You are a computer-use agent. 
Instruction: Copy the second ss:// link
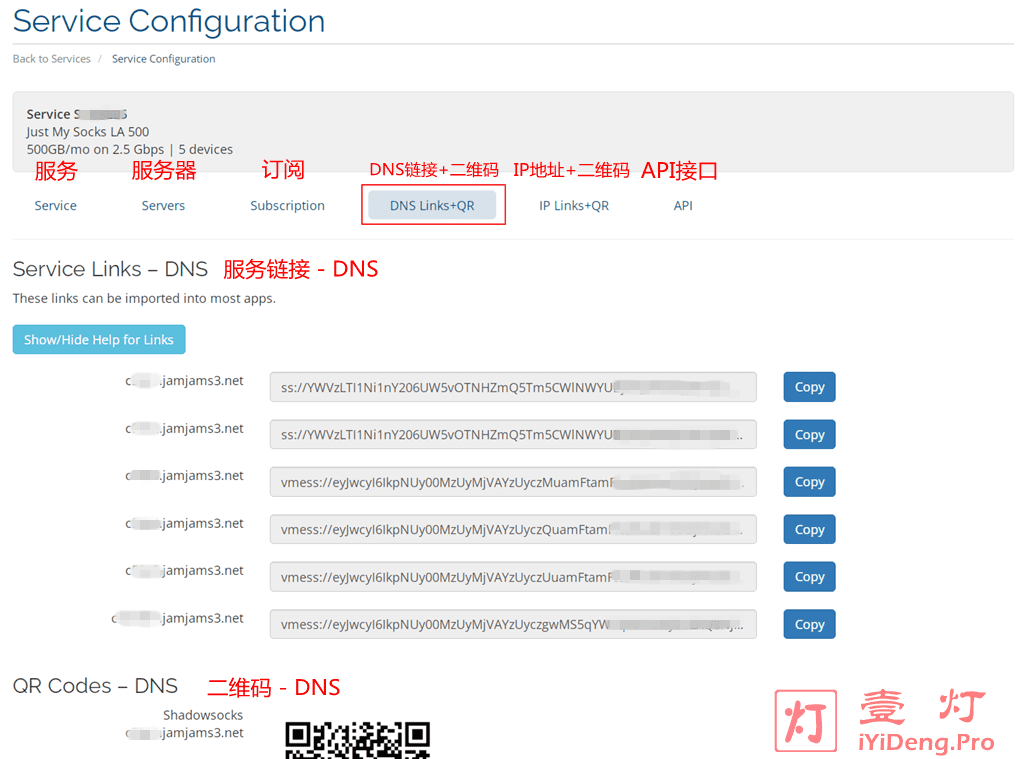pos(809,434)
